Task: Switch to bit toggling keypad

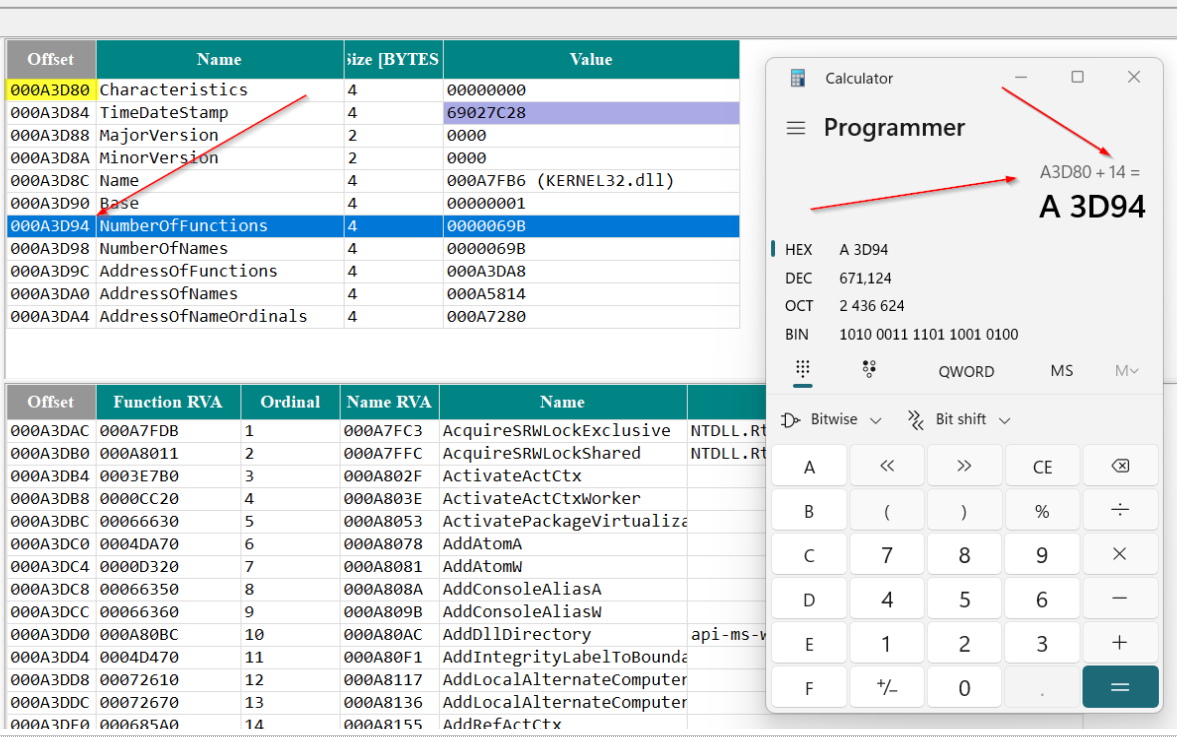Action: coord(869,370)
